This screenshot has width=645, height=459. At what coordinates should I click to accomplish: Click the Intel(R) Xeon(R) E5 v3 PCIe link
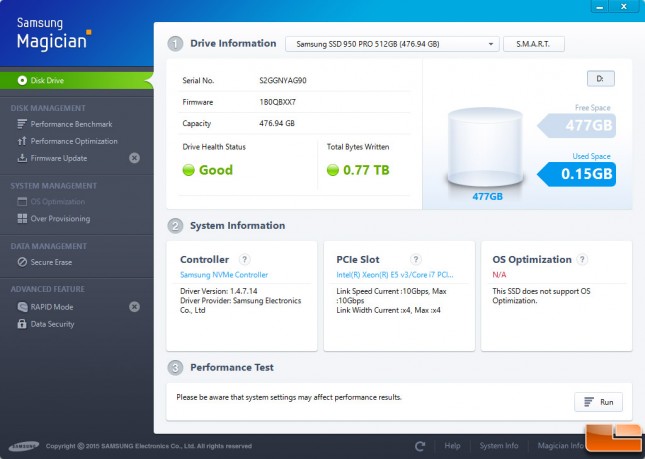(x=395, y=275)
